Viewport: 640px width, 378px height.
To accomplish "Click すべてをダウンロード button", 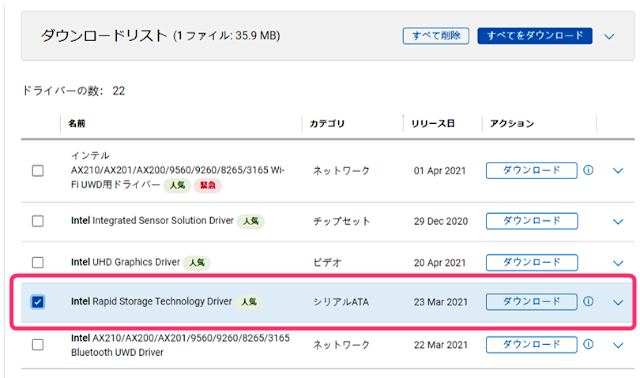I will [535, 36].
